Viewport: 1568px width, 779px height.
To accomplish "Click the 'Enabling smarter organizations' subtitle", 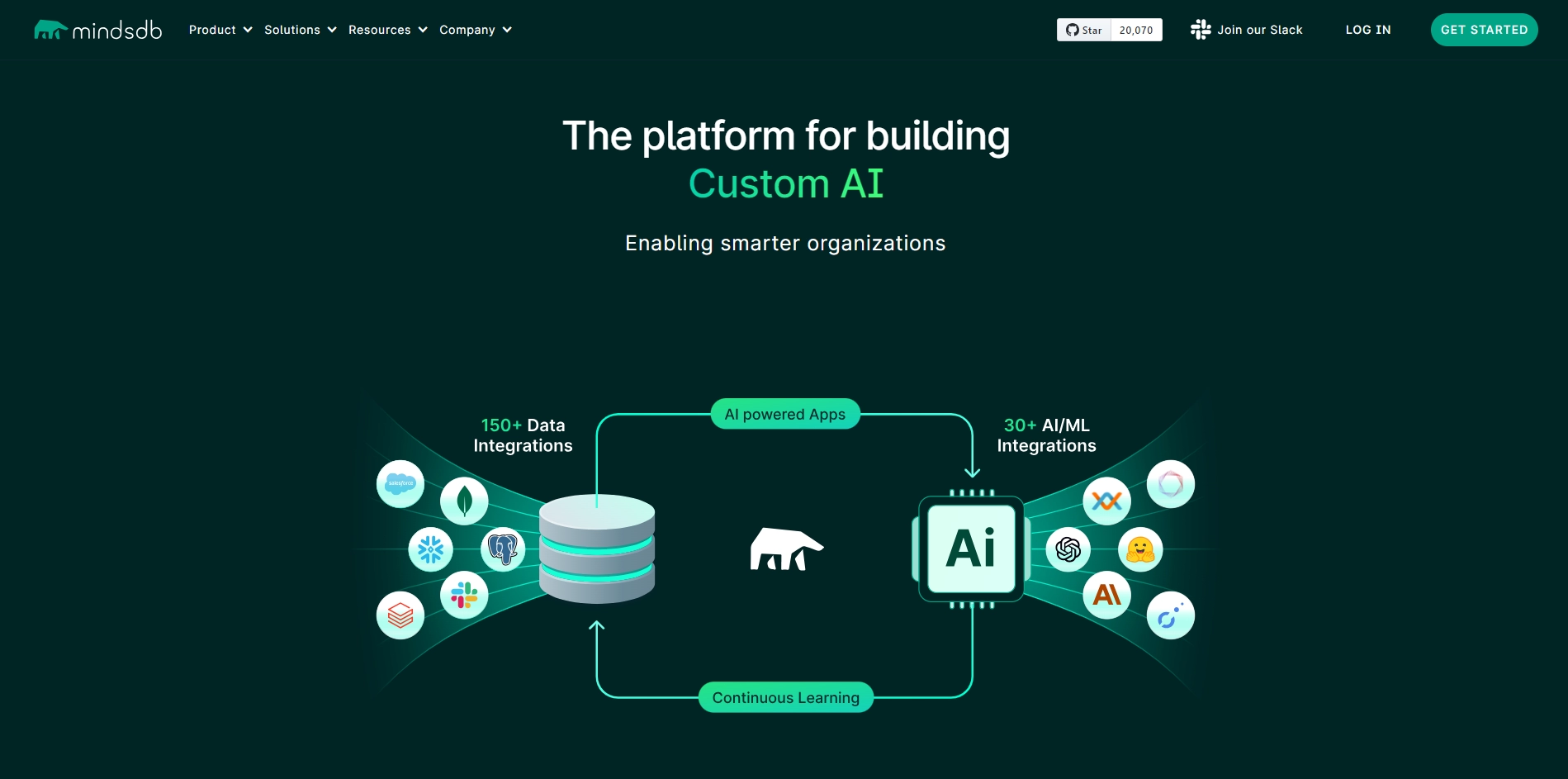I will click(785, 243).
